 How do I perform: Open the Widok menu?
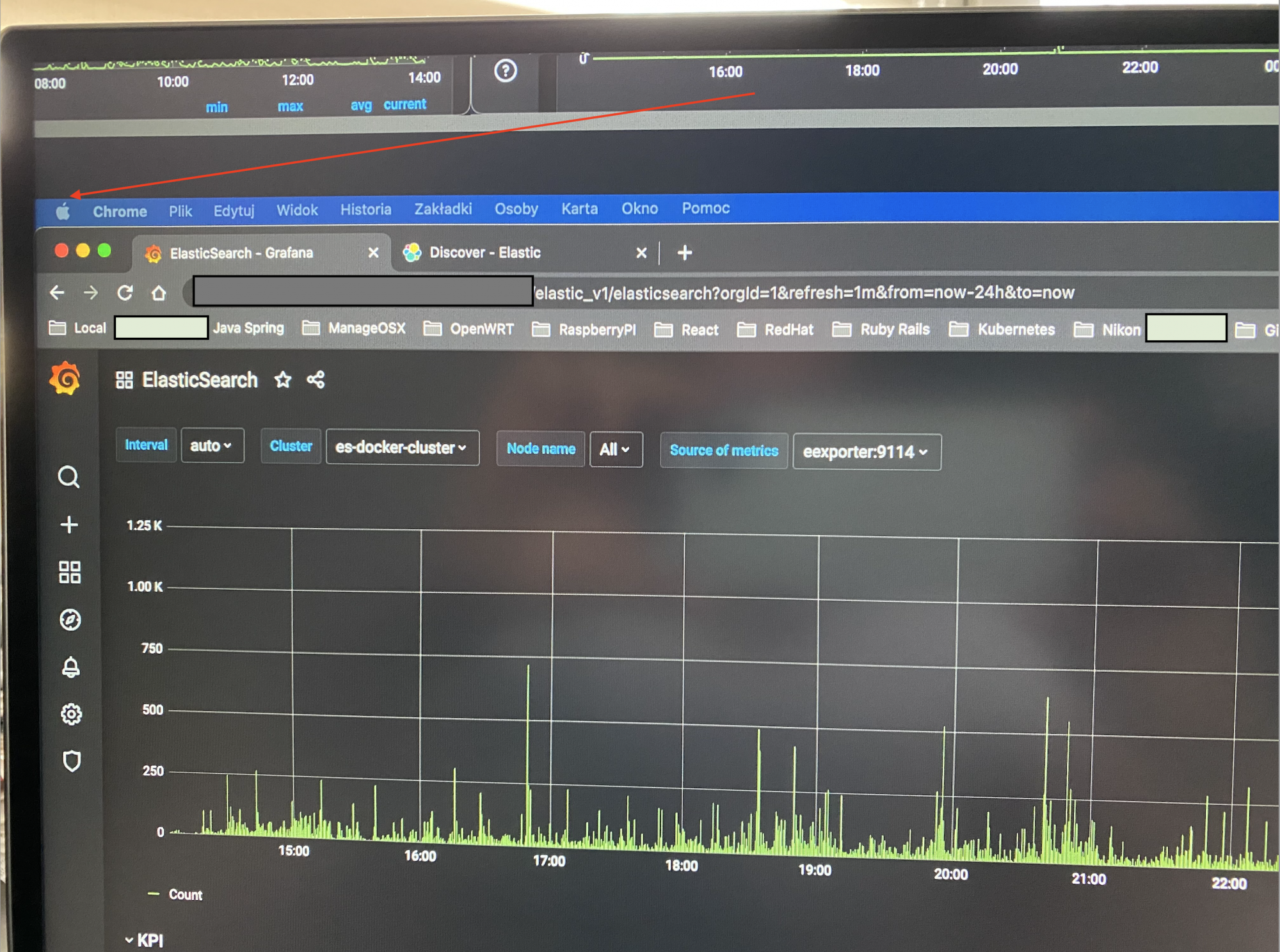pyautogui.click(x=297, y=210)
